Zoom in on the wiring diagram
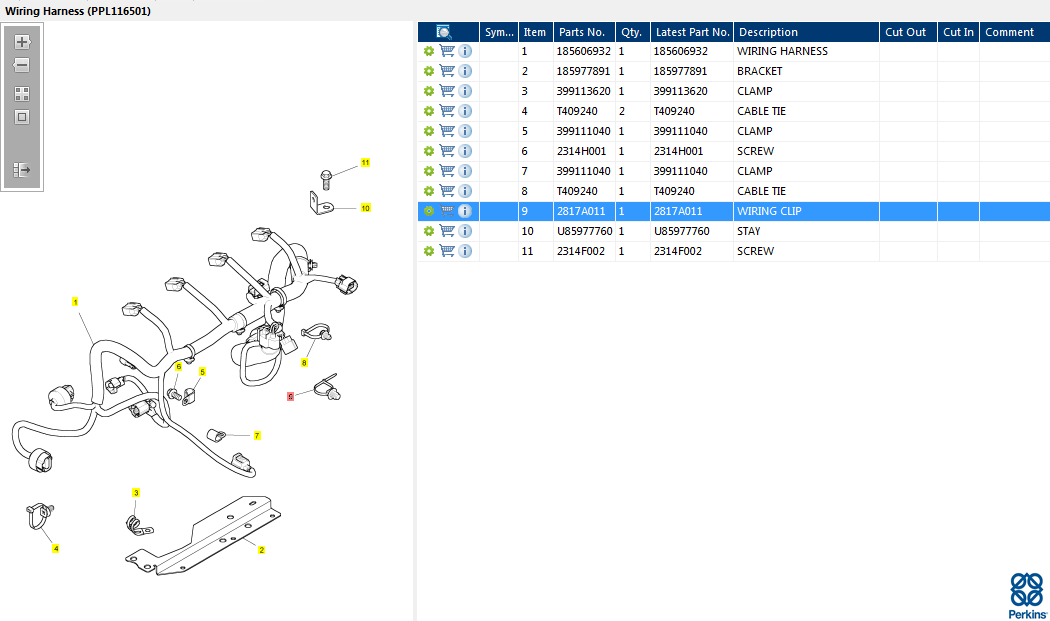1050x621 pixels. pyautogui.click(x=22, y=42)
